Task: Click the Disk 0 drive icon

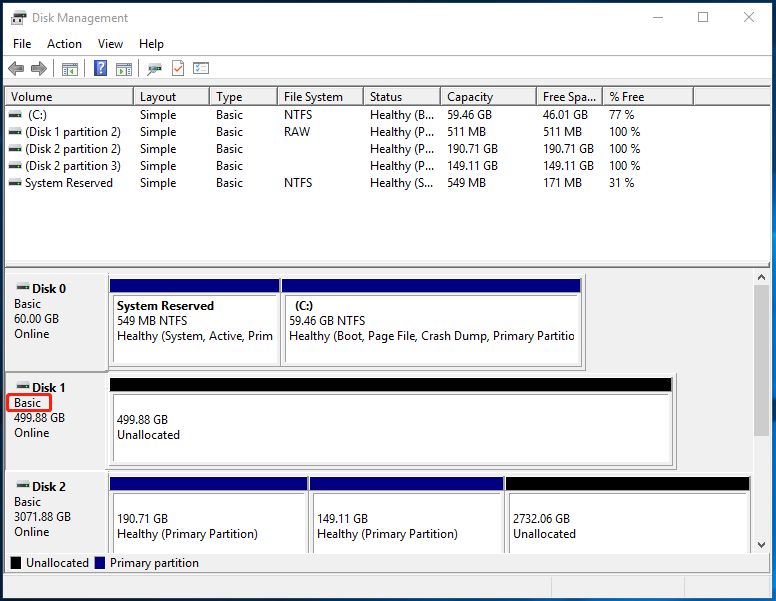Action: (23, 287)
